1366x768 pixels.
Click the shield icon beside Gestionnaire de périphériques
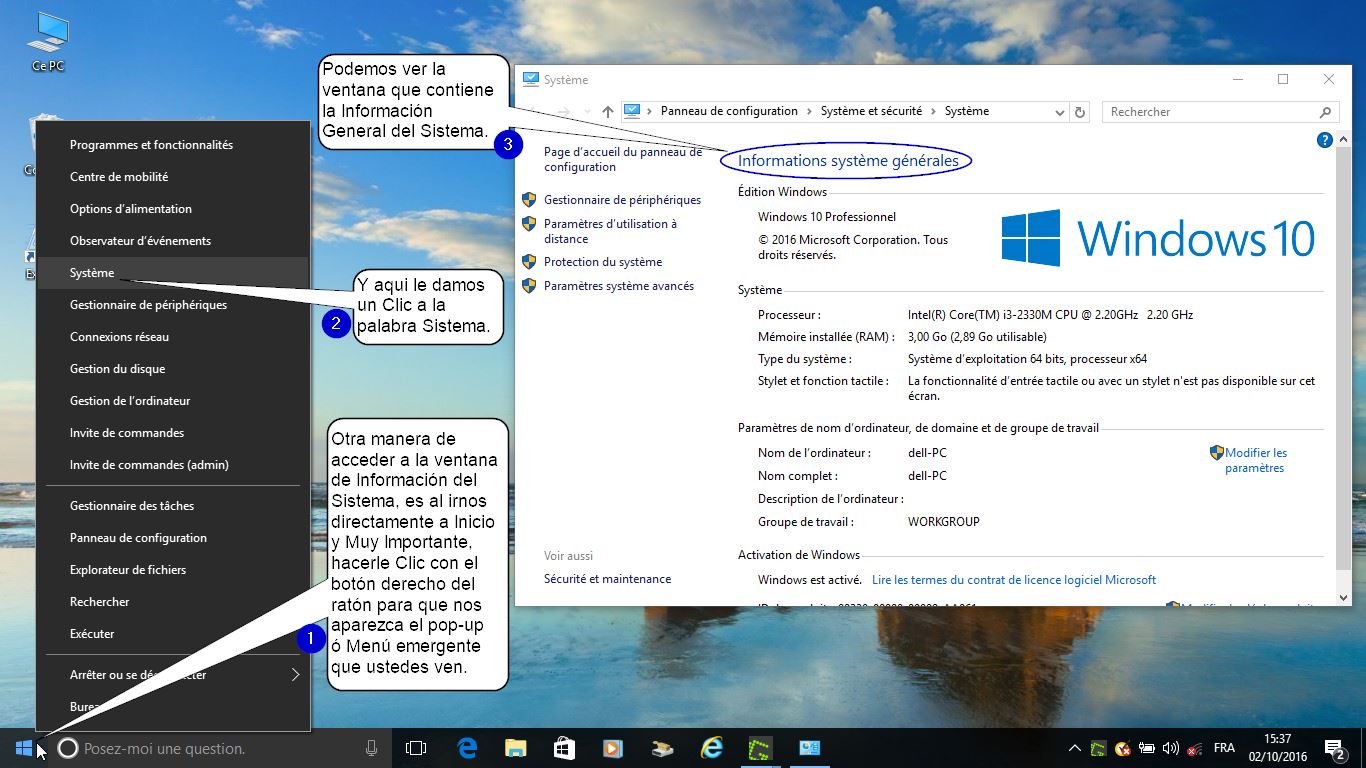(529, 200)
